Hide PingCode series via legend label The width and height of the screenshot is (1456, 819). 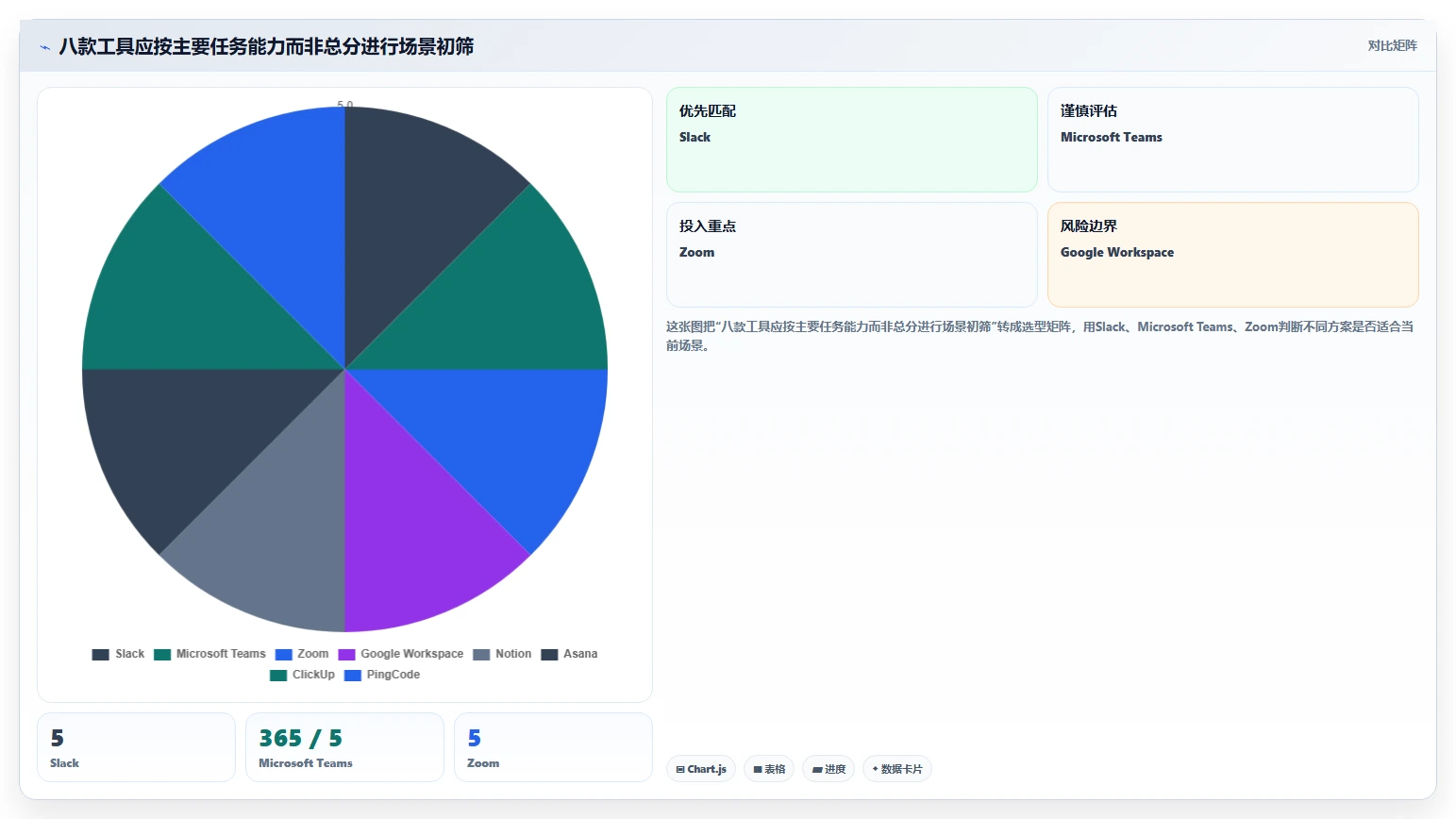(393, 675)
